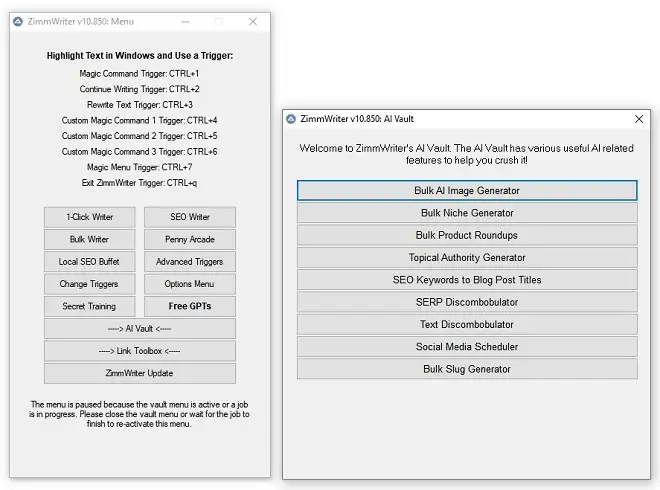Screen dimensions: 660x490
Task: Click the AI Vault window app icon
Action: pyautogui.click(x=291, y=119)
